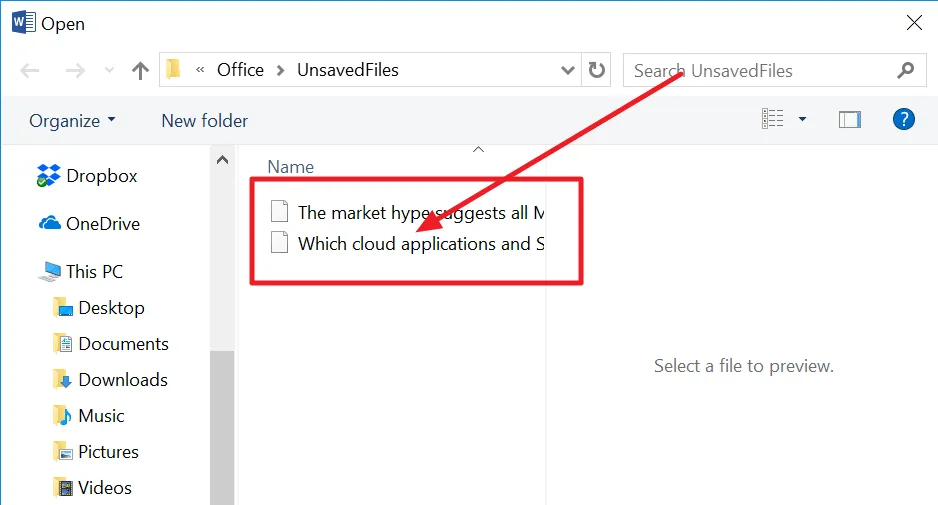Screen dimensions: 938x505
Task: Select "The market hype suggests" file
Action: click(x=407, y=212)
